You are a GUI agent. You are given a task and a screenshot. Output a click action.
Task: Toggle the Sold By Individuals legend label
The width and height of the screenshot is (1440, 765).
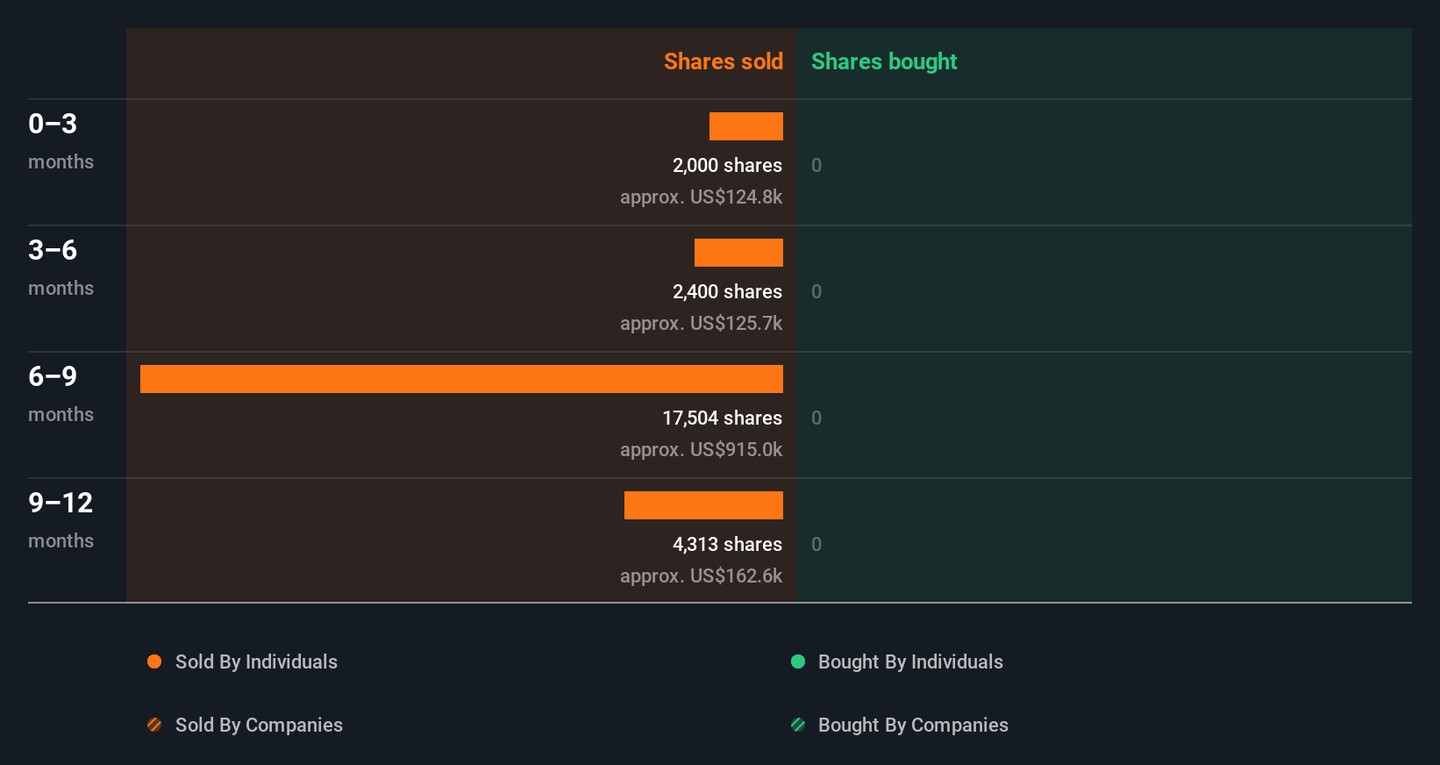256,662
